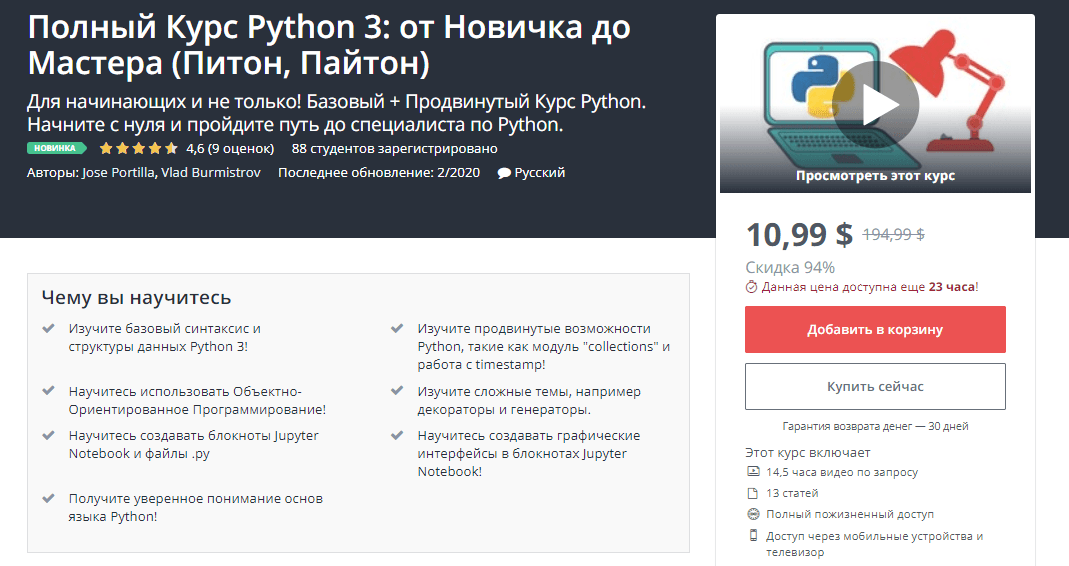Click 'Добавить в корзину' button

click(x=875, y=329)
